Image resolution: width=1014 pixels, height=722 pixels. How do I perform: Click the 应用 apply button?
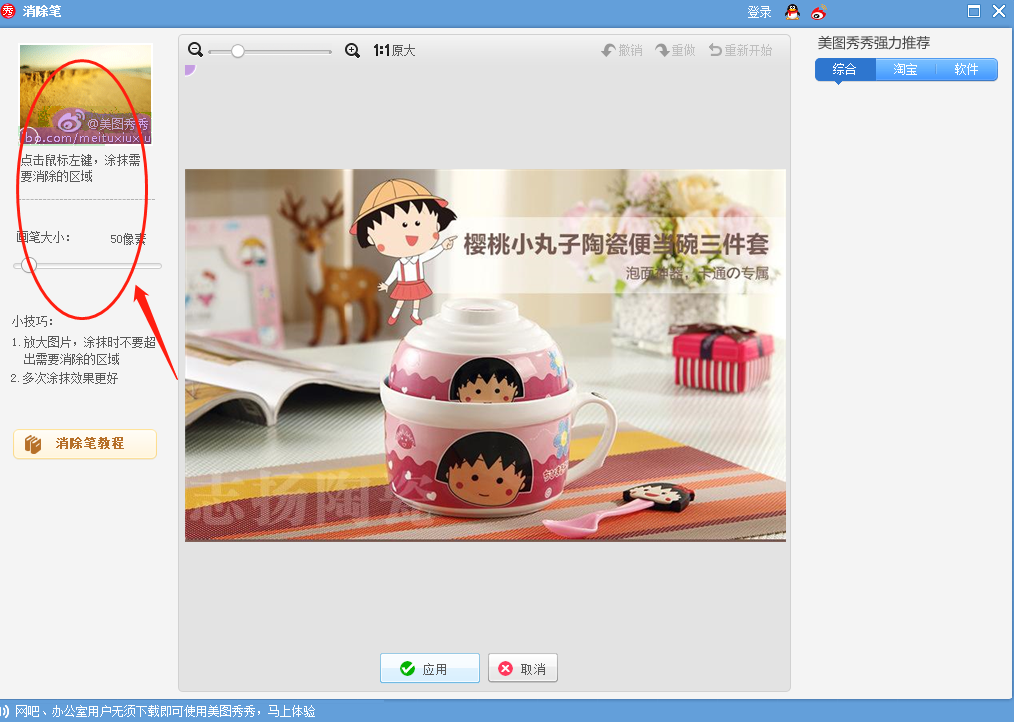pyautogui.click(x=430, y=668)
